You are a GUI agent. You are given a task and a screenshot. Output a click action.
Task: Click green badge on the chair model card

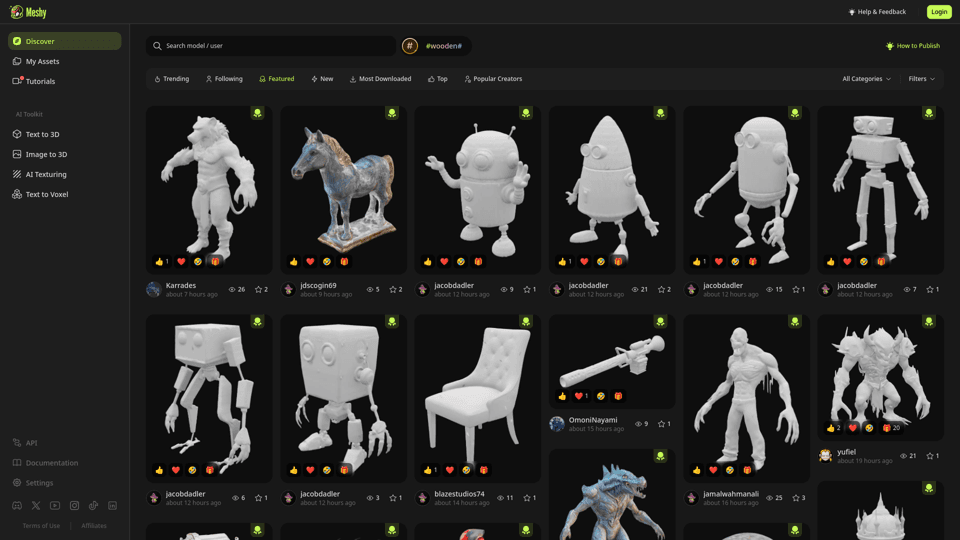coord(526,322)
